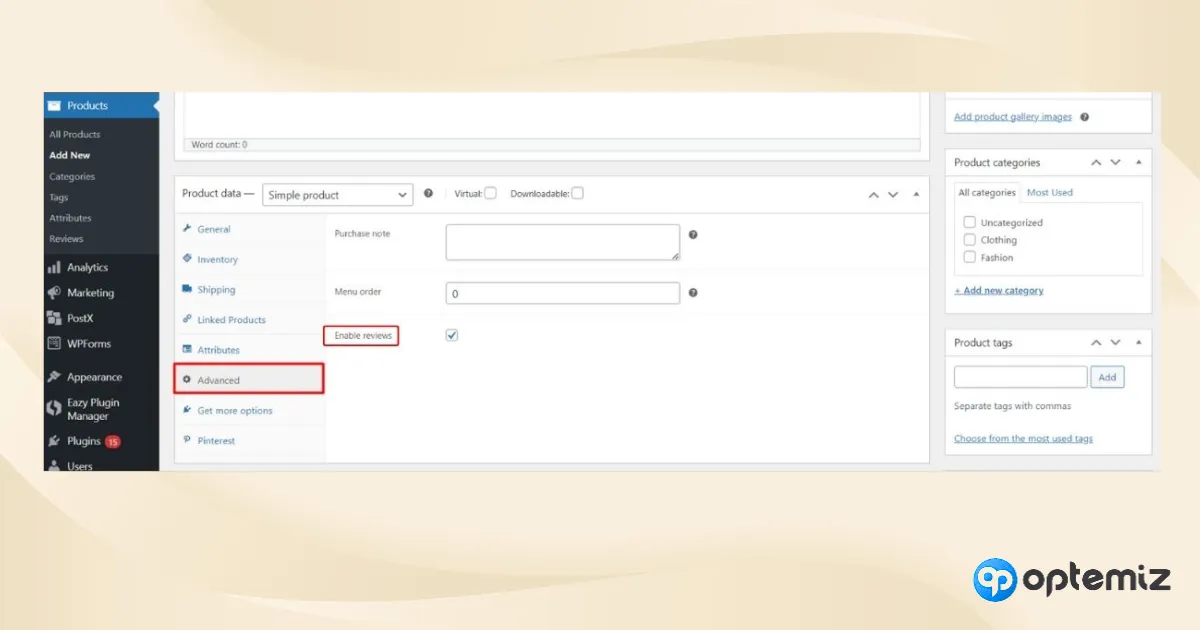Screen dimensions: 1200x630
Task: Open the Simple product type dropdown
Action: 338,195
